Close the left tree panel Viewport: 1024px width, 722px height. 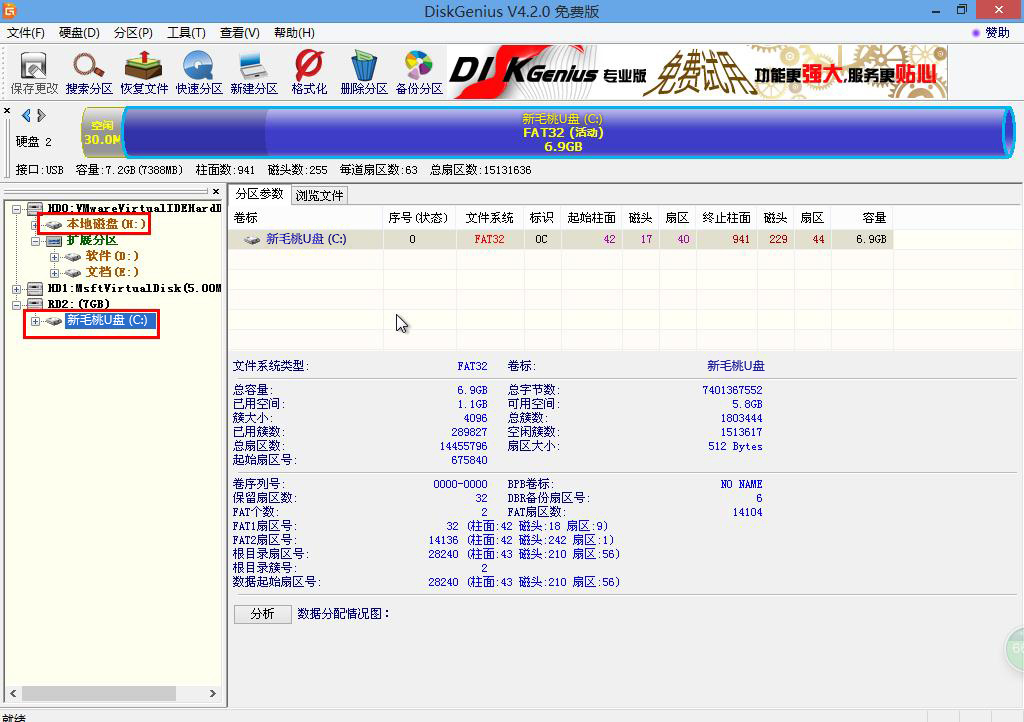pyautogui.click(x=216, y=191)
